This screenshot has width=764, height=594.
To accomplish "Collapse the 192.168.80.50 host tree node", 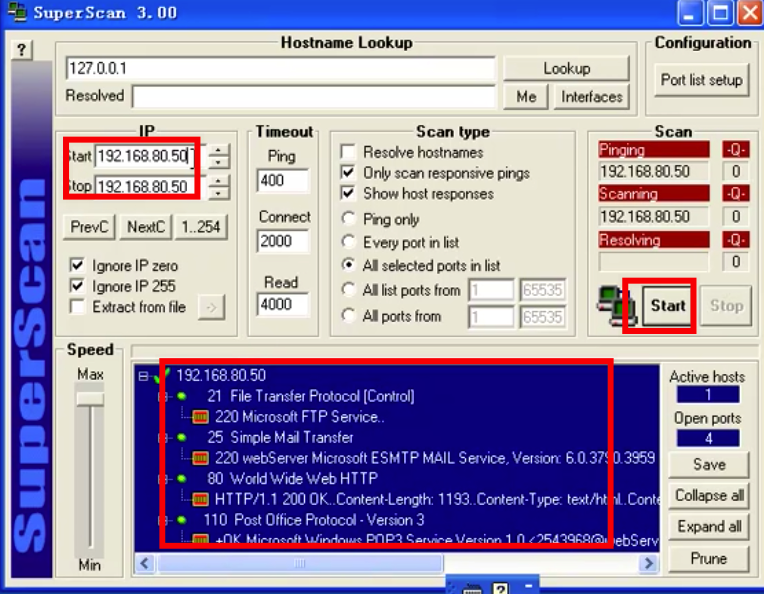I will 143,376.
